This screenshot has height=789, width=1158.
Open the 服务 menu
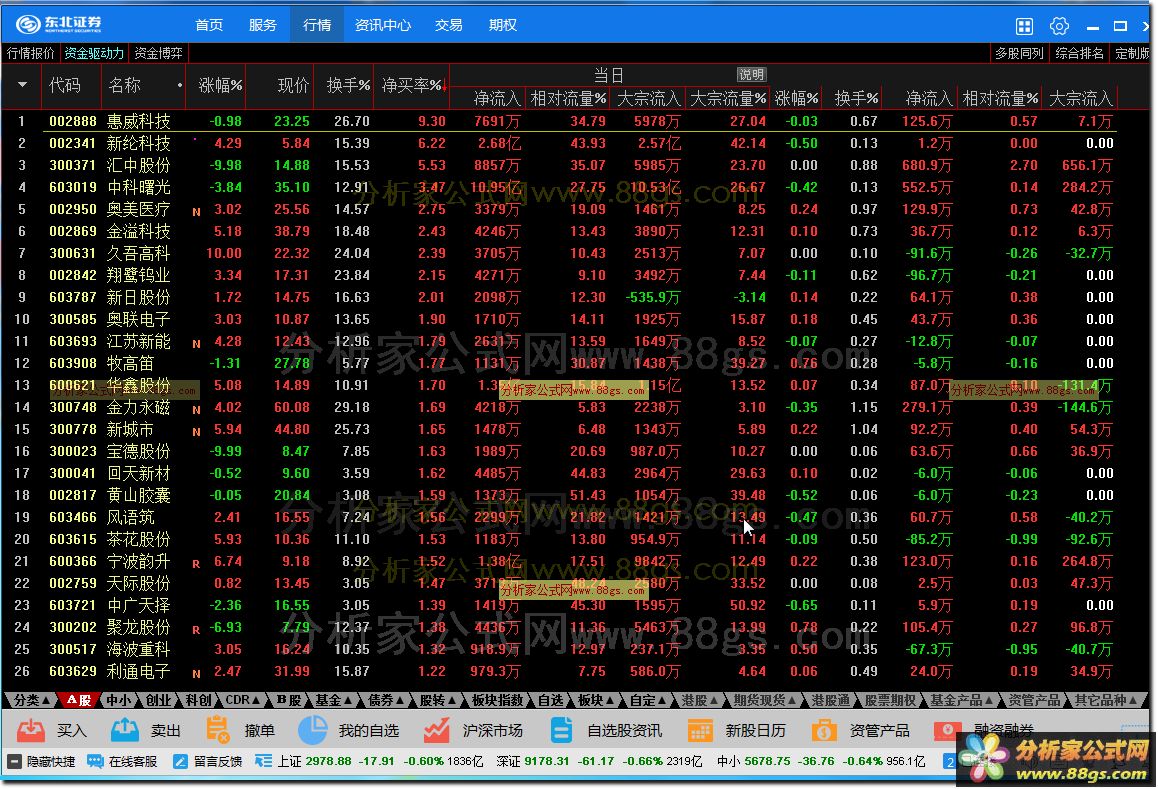click(x=262, y=25)
